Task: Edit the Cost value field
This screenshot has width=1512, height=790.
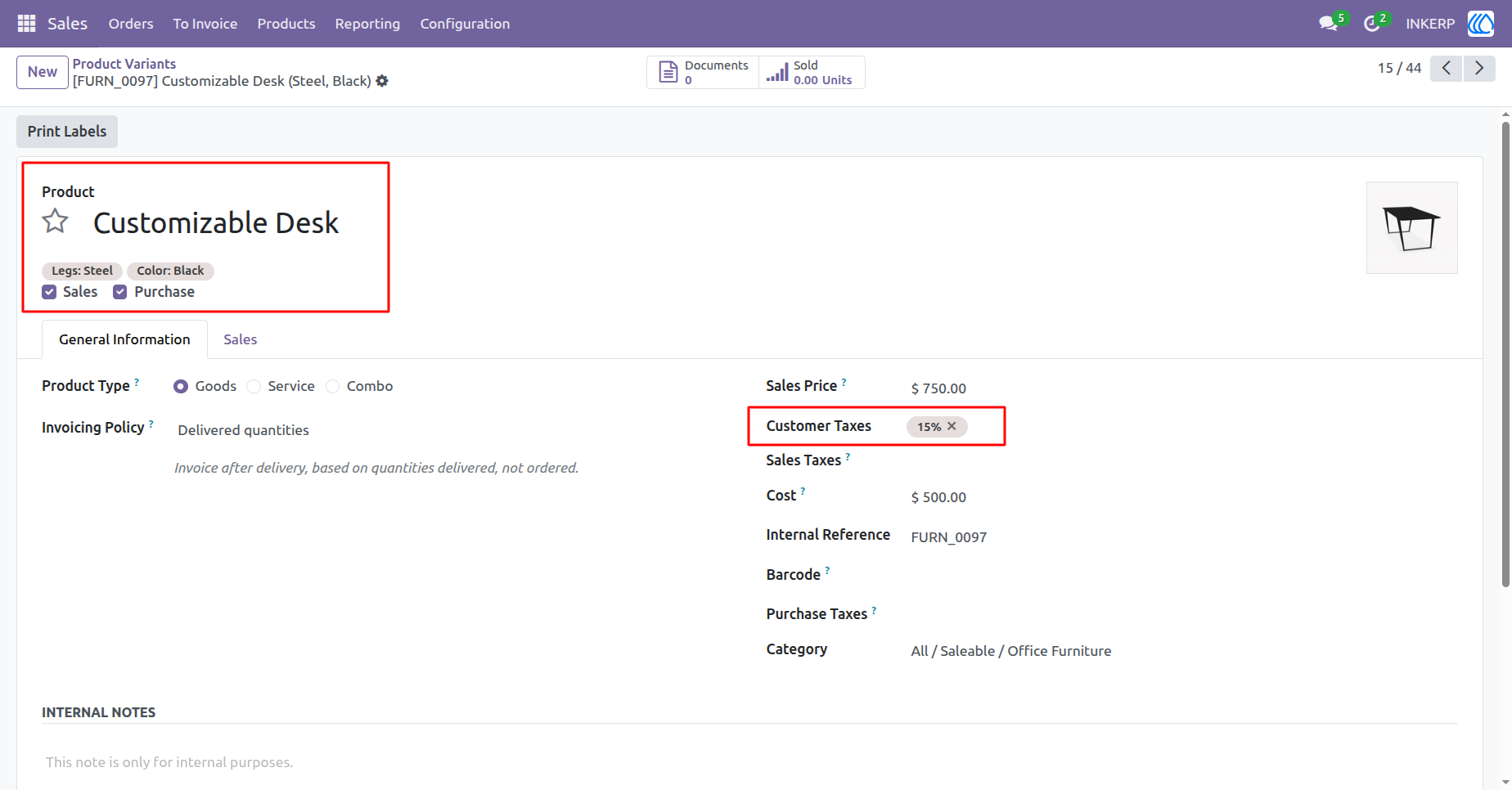Action: (1183, 497)
